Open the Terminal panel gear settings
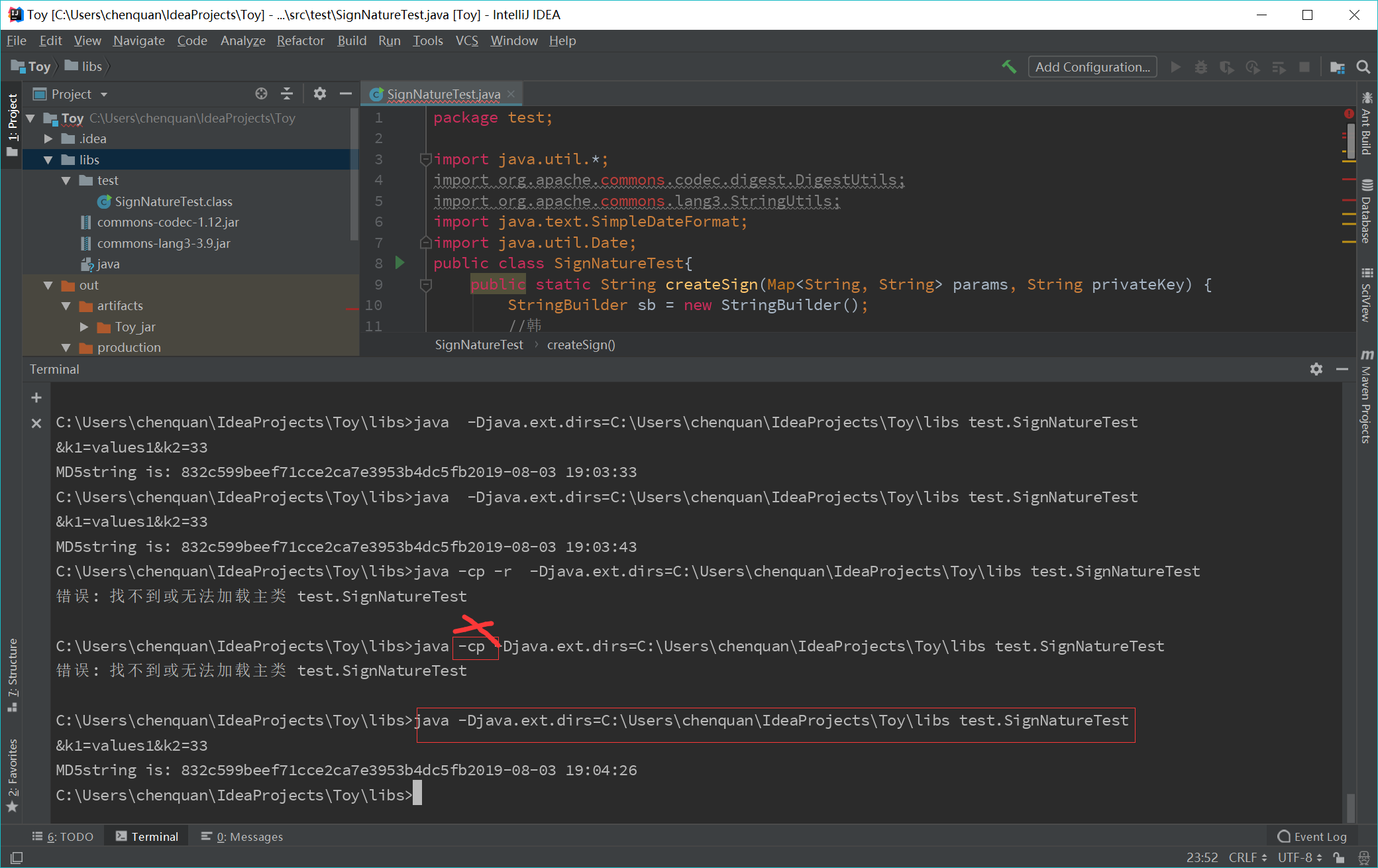The image size is (1378, 868). pos(1316,369)
